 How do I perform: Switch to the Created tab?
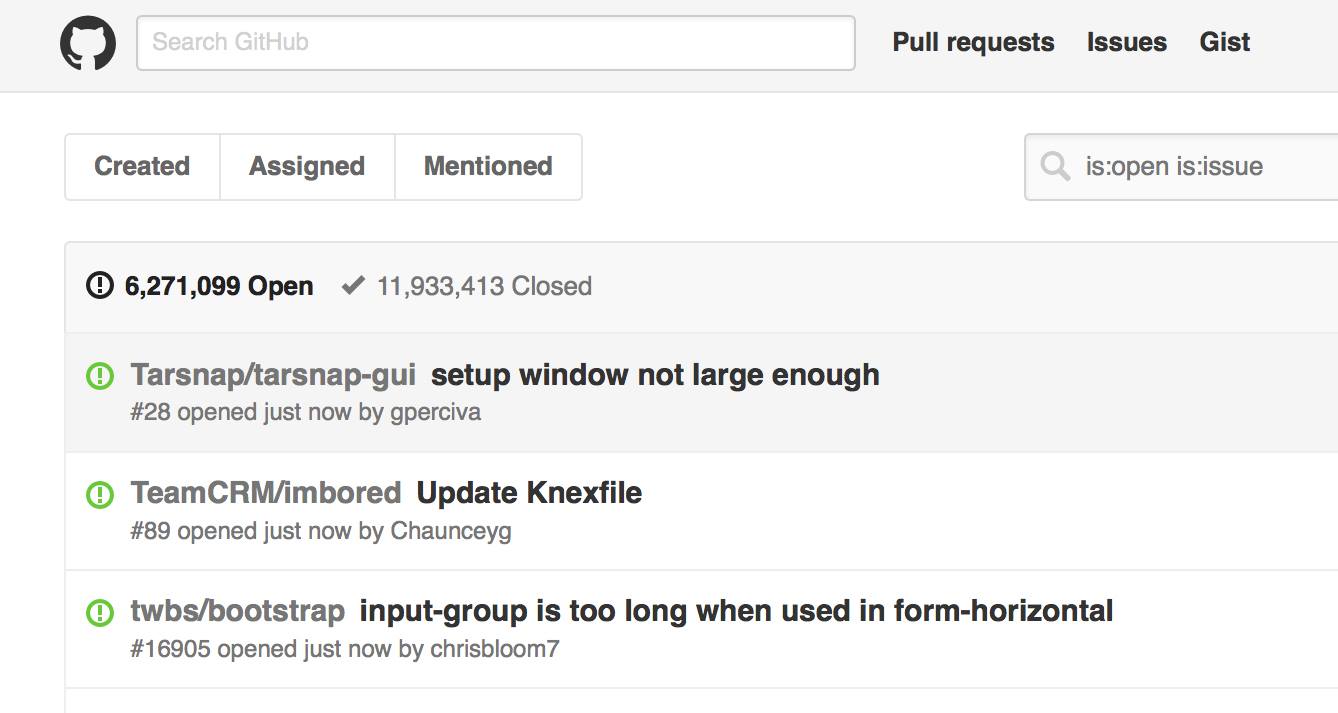tap(142, 166)
